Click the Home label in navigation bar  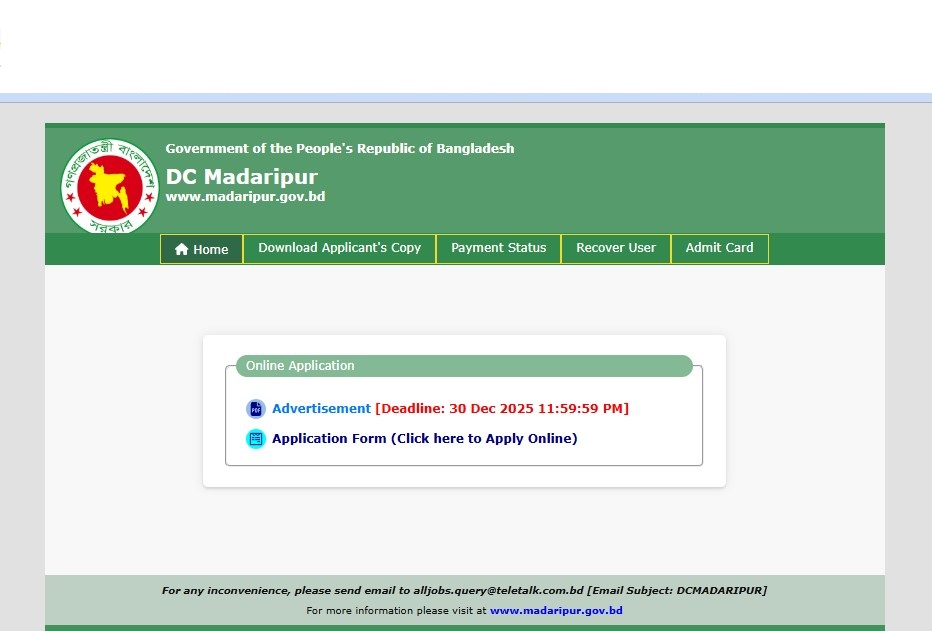(211, 250)
